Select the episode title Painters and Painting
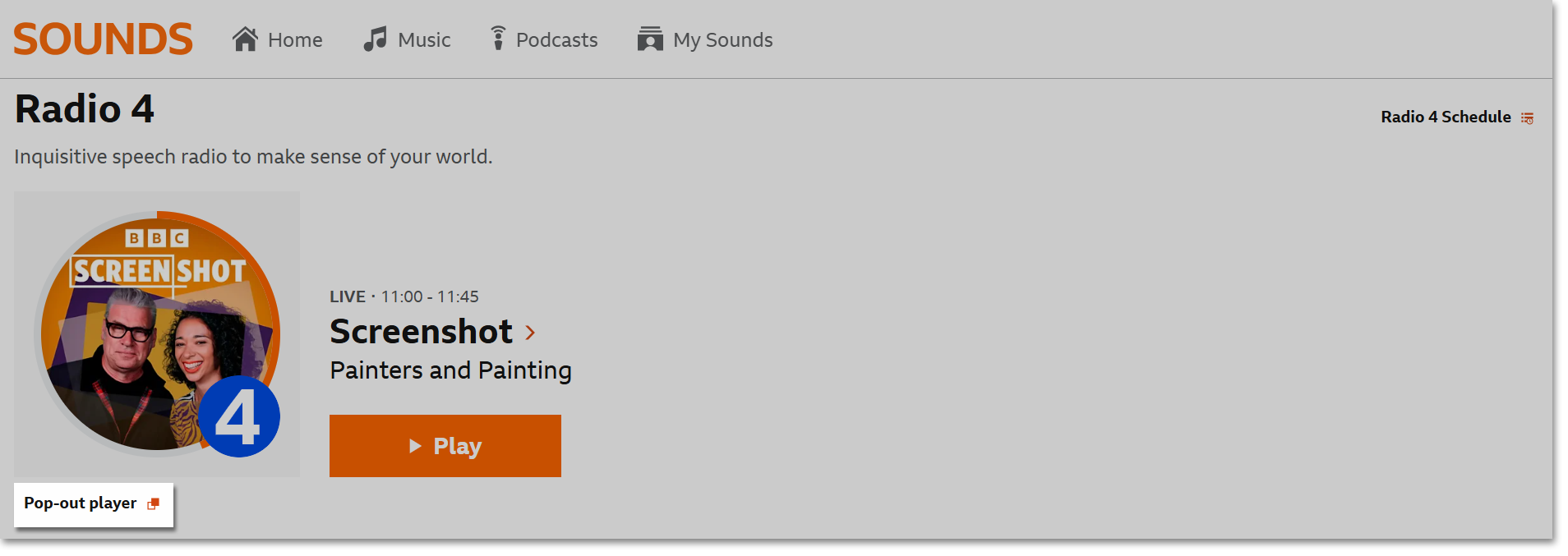 [450, 370]
